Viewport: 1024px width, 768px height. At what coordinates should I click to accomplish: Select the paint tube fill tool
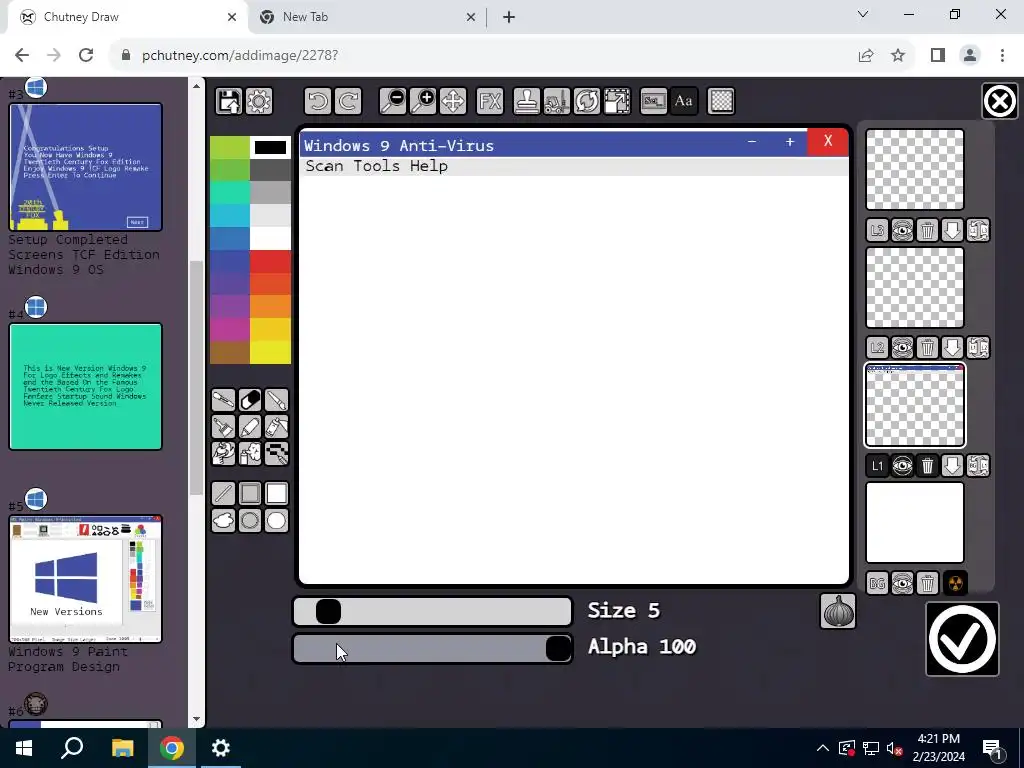[276, 426]
